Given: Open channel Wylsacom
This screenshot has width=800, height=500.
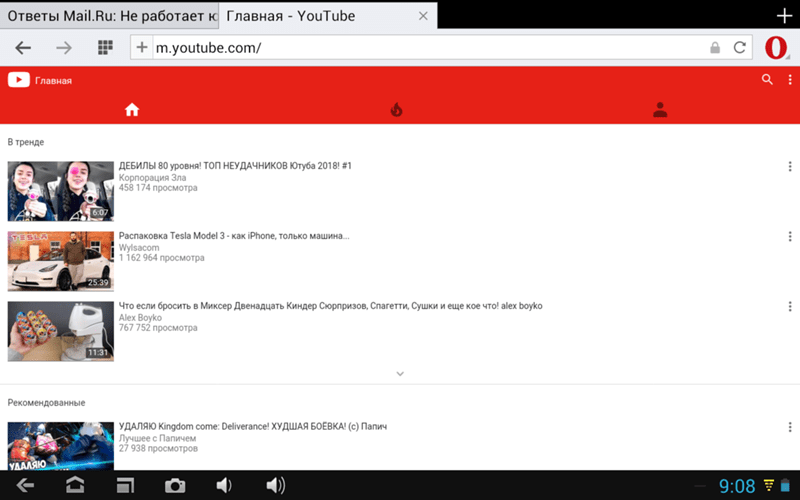Looking at the screenshot, I should (139, 247).
